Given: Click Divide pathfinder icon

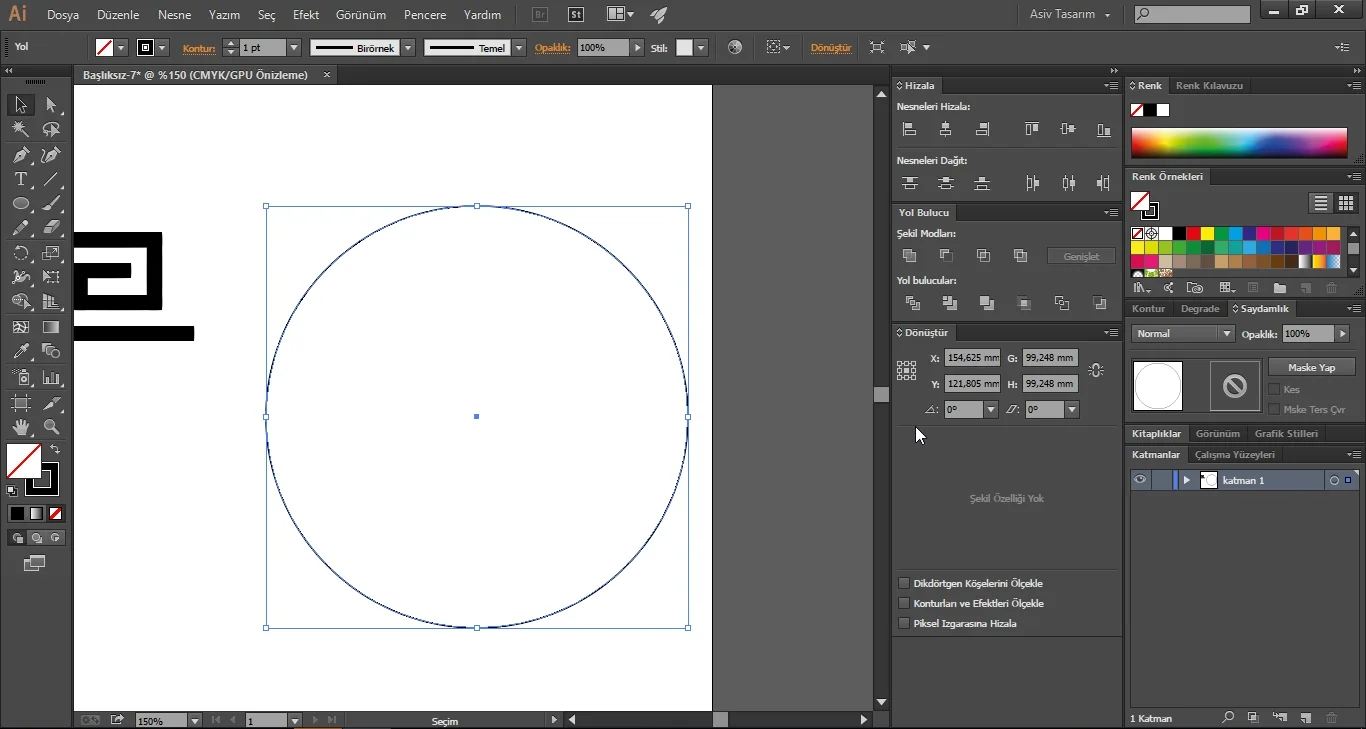Looking at the screenshot, I should (912, 303).
